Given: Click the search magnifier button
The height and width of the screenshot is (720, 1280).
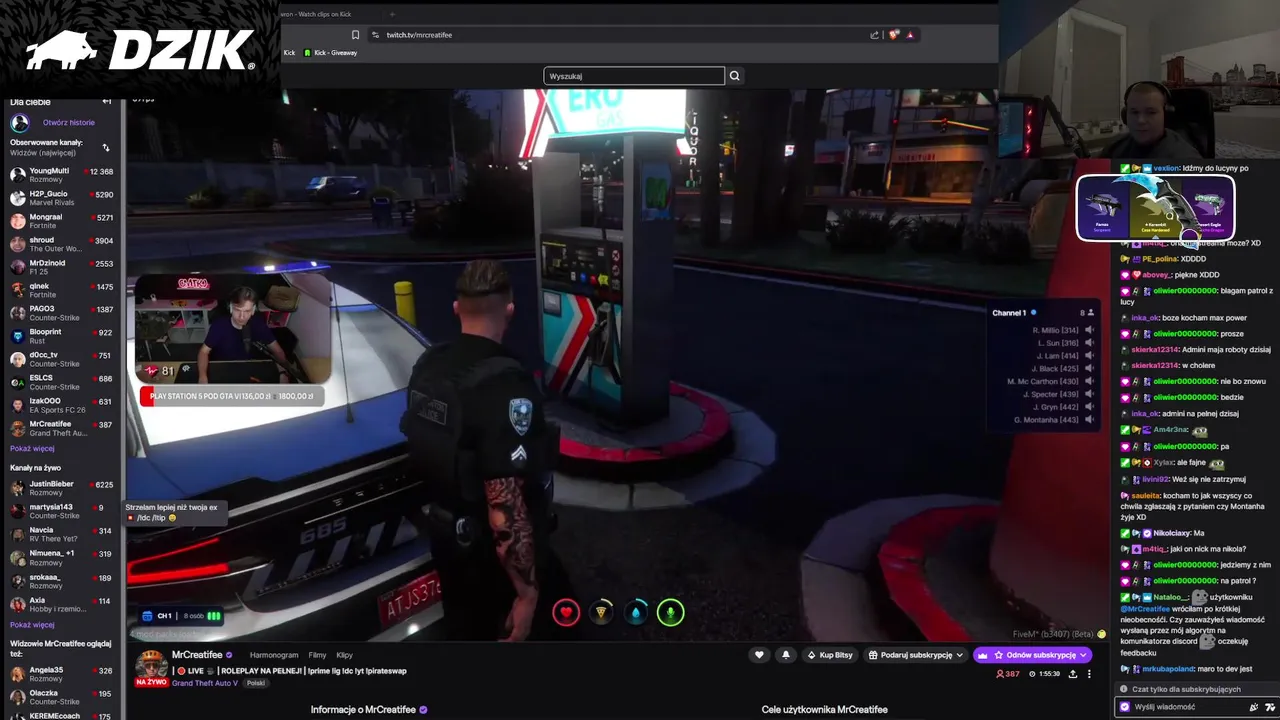Looking at the screenshot, I should click(x=735, y=76).
